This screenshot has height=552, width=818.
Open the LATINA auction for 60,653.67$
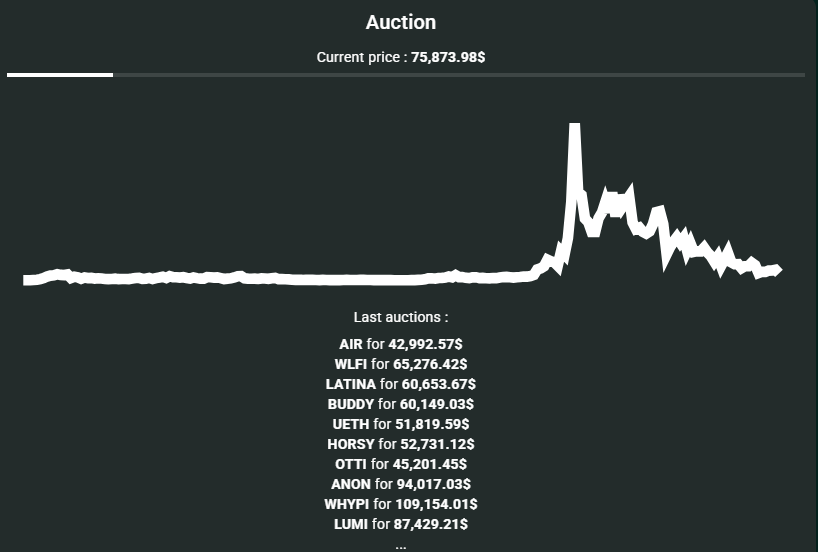400,384
